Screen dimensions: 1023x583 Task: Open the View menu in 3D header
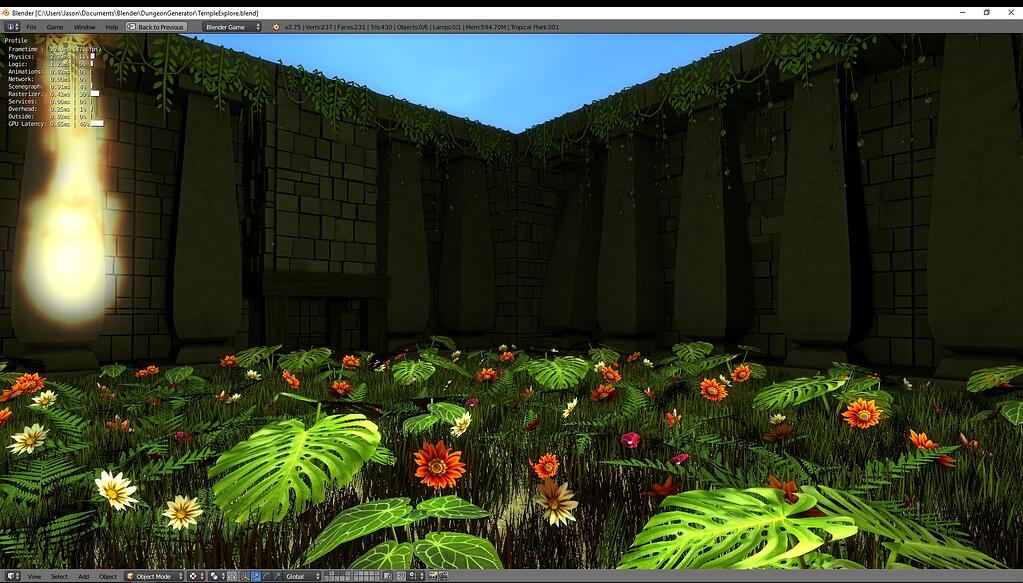click(34, 576)
